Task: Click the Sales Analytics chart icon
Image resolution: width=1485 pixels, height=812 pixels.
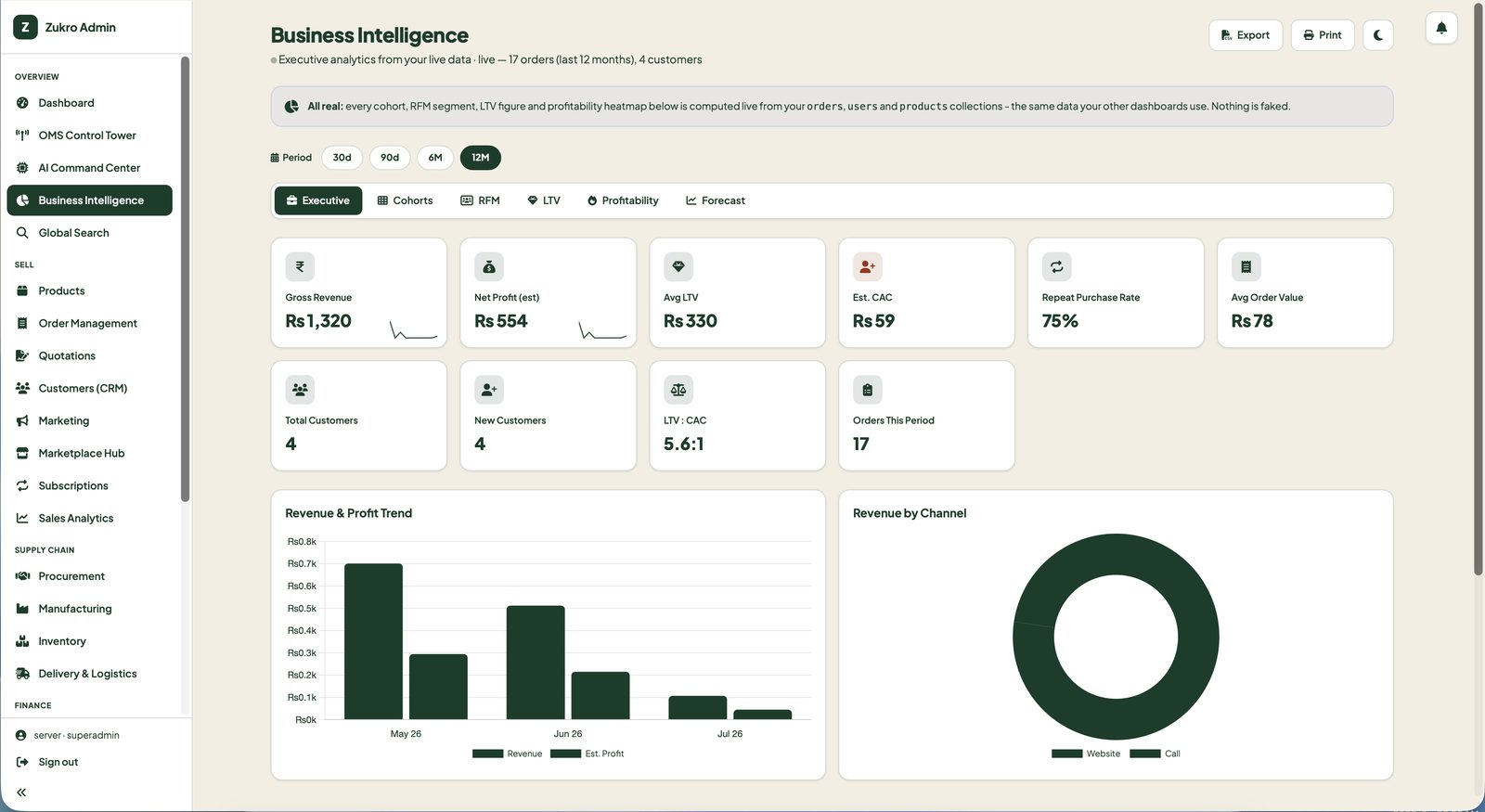Action: (x=22, y=518)
